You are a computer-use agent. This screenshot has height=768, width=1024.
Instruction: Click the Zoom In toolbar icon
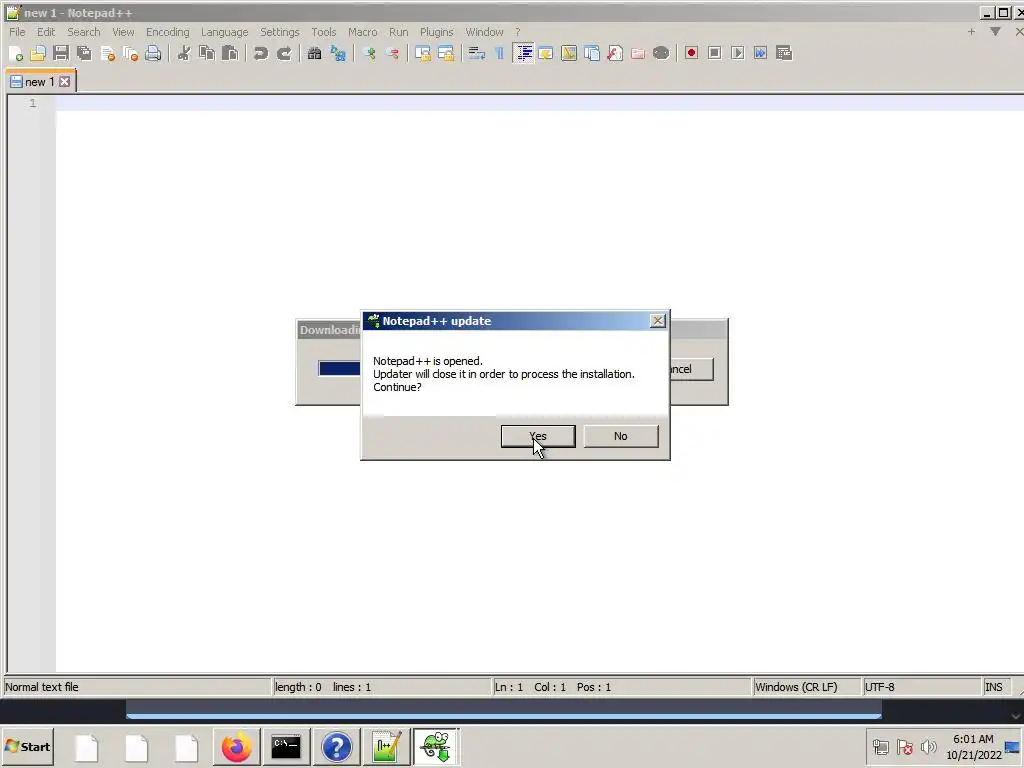[x=369, y=54]
